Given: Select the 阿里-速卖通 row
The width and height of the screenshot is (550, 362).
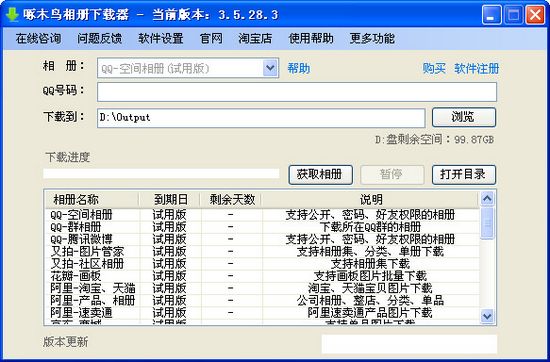Looking at the screenshot, I should pyautogui.click(x=262, y=312).
